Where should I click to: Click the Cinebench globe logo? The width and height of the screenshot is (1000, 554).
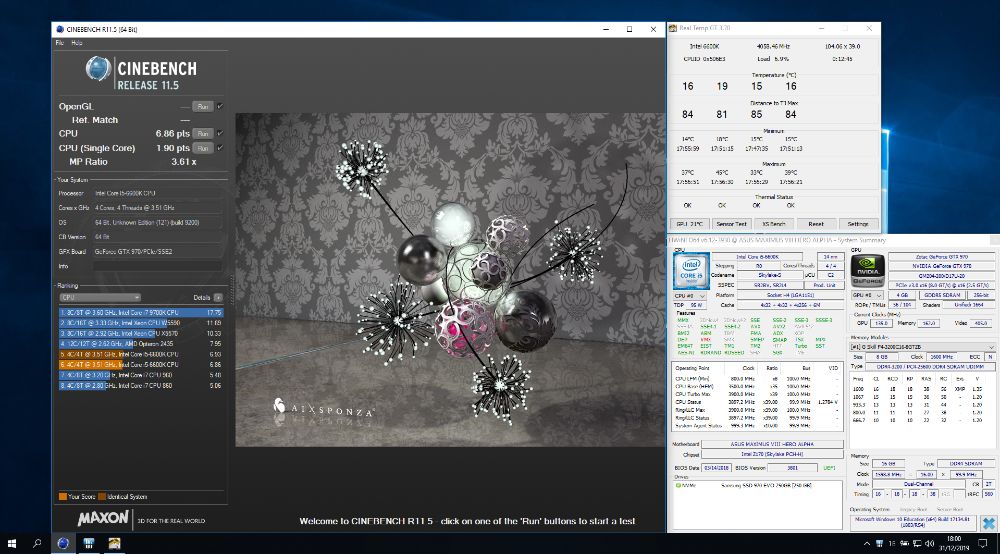(98, 69)
